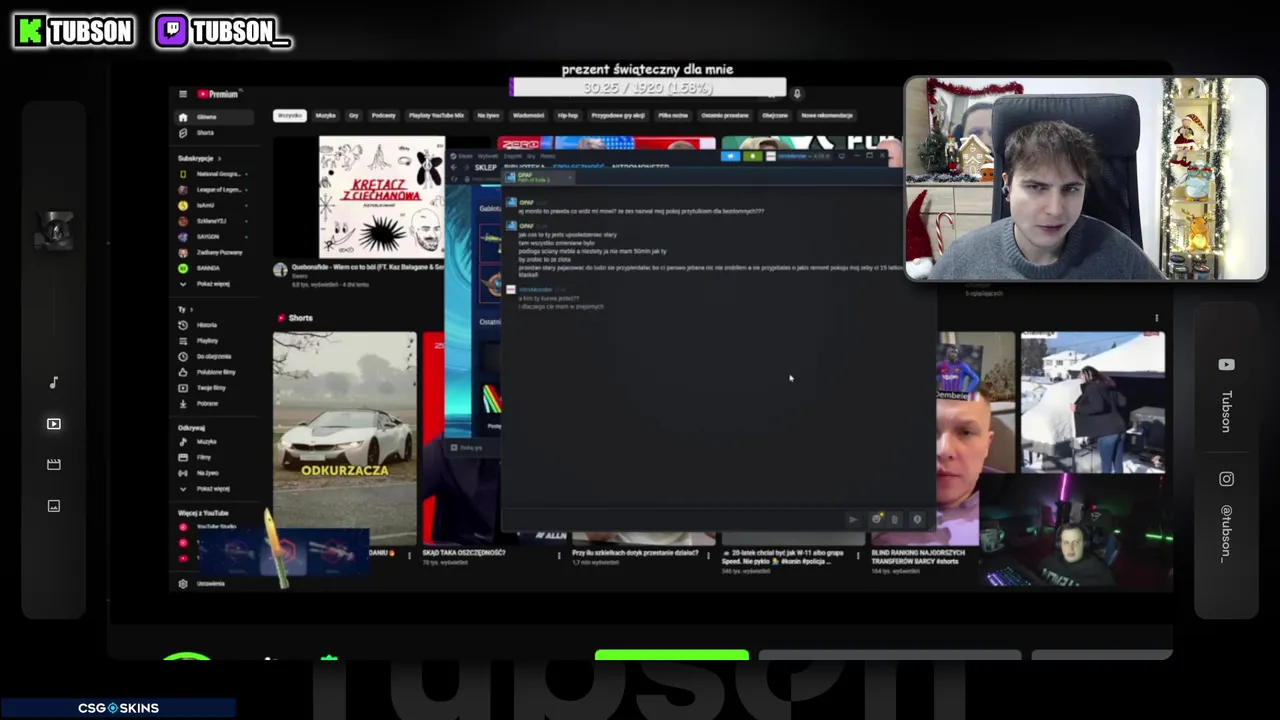Image resolution: width=1280 pixels, height=720 pixels.
Task: Open the Quebonafide Wiem co to ból title
Action: click(x=367, y=267)
